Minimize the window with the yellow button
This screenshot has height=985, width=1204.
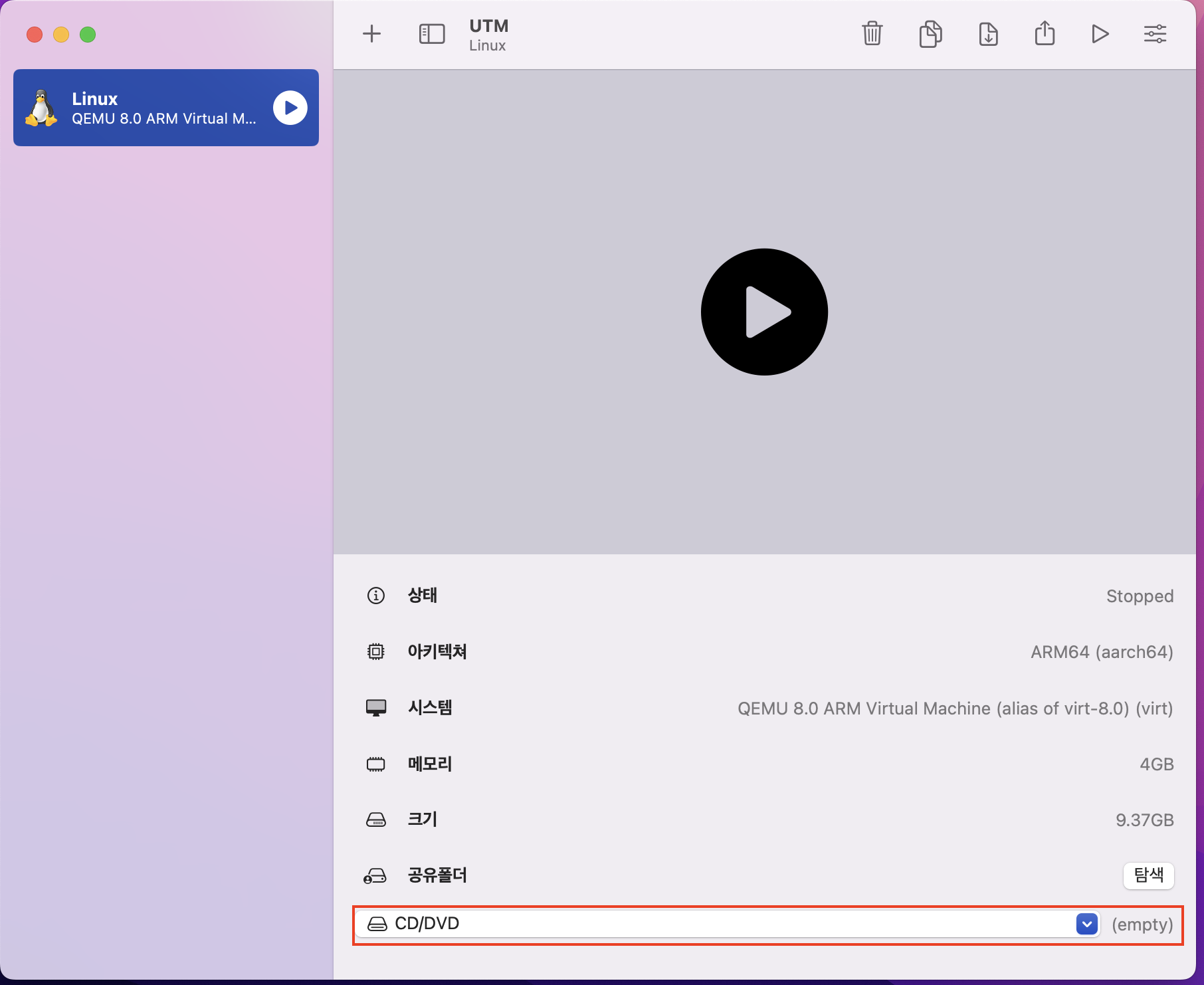[61, 35]
